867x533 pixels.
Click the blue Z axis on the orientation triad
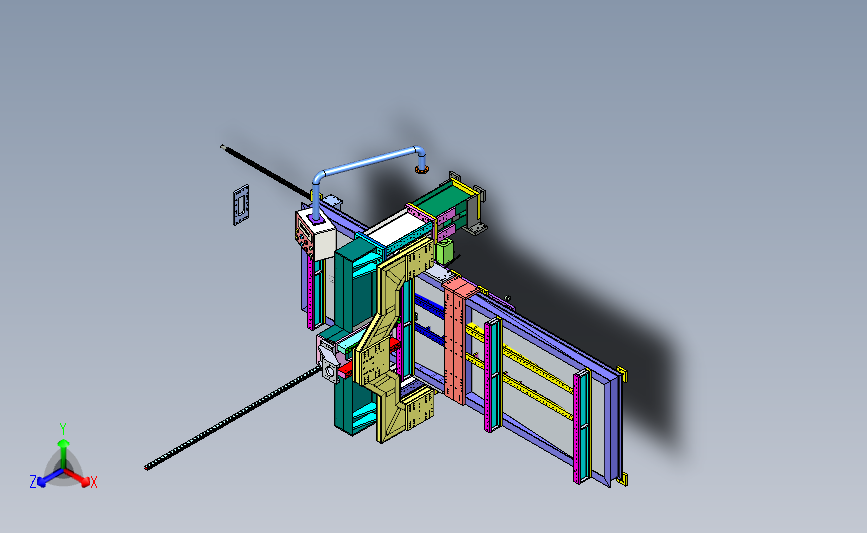pos(44,479)
